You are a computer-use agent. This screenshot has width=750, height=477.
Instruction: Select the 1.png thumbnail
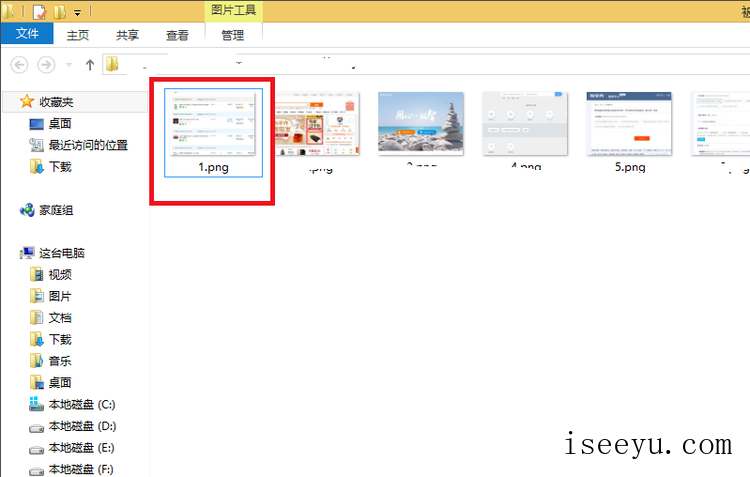click(x=213, y=122)
